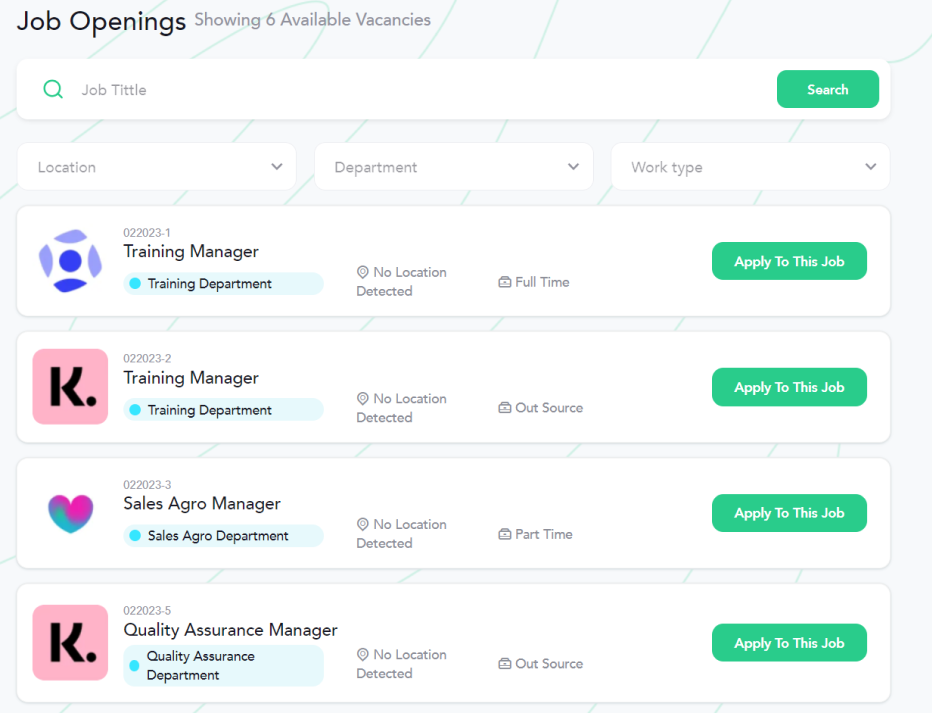Apply to Training Manager job 022023-2
932x713 pixels.
click(789, 387)
